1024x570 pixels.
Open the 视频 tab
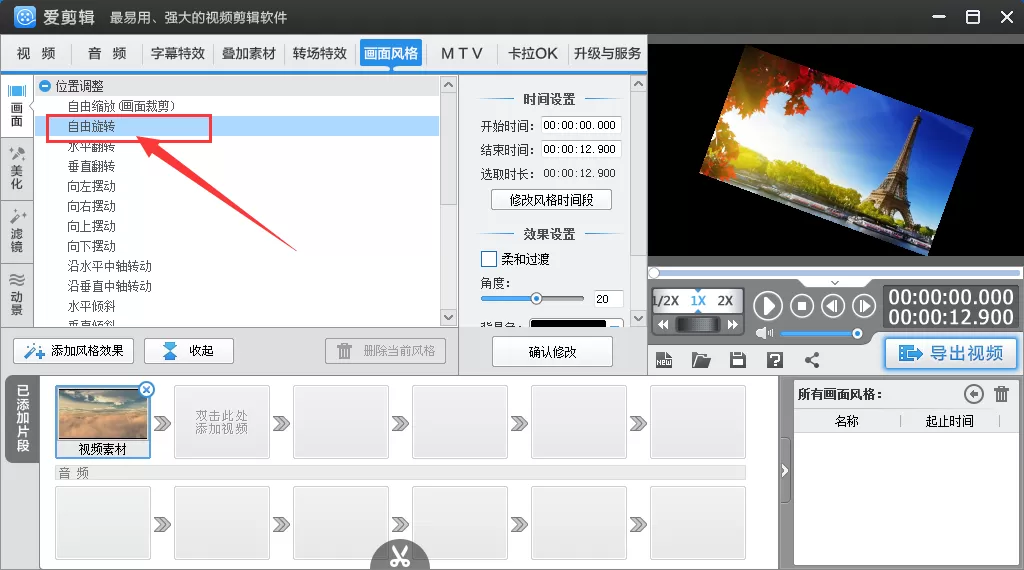(x=36, y=54)
